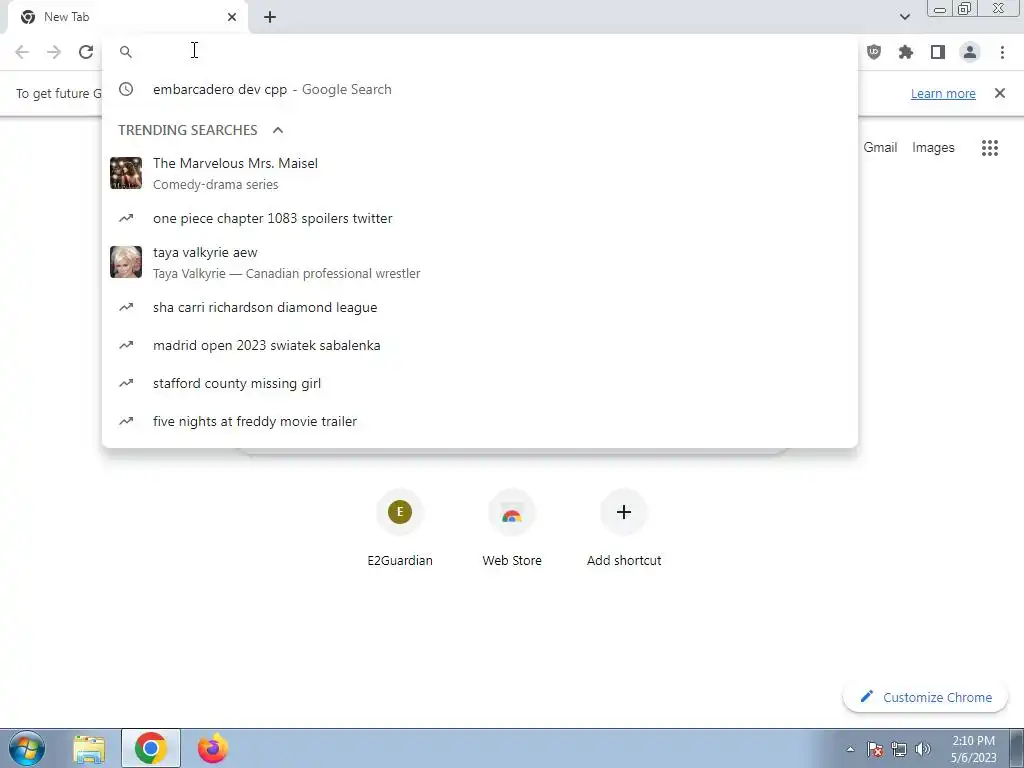
Task: Reload the page with the refresh icon
Action: [86, 52]
